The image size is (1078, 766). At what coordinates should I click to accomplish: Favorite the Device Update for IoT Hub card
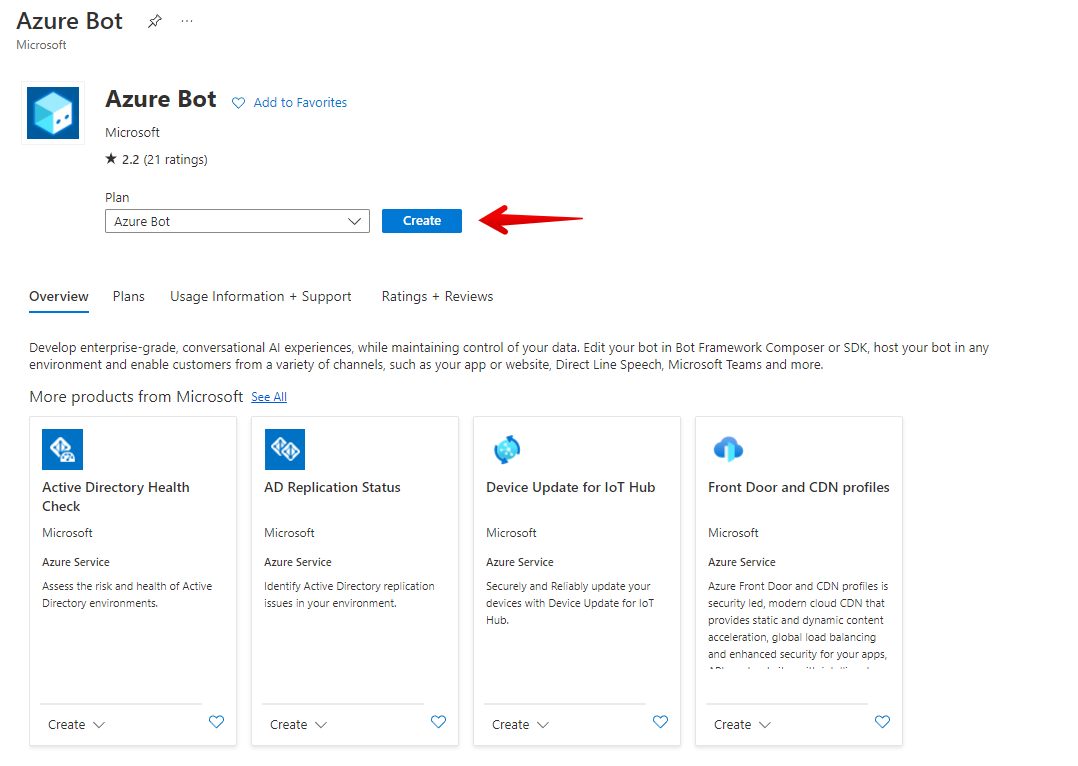pos(661,722)
